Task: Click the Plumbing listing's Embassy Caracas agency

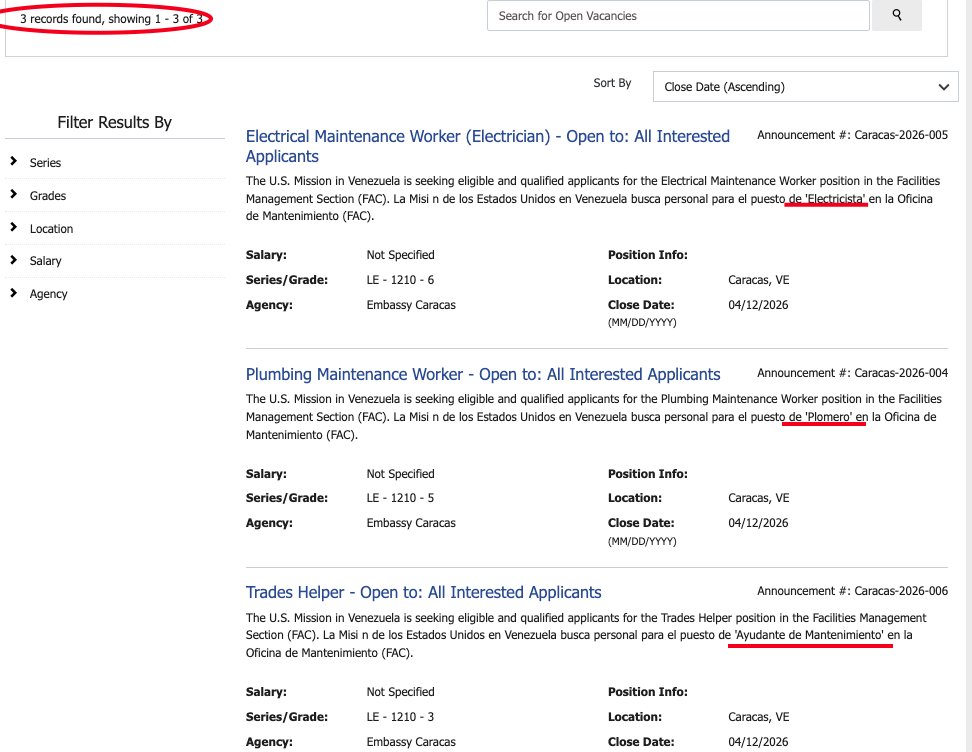Action: click(411, 523)
